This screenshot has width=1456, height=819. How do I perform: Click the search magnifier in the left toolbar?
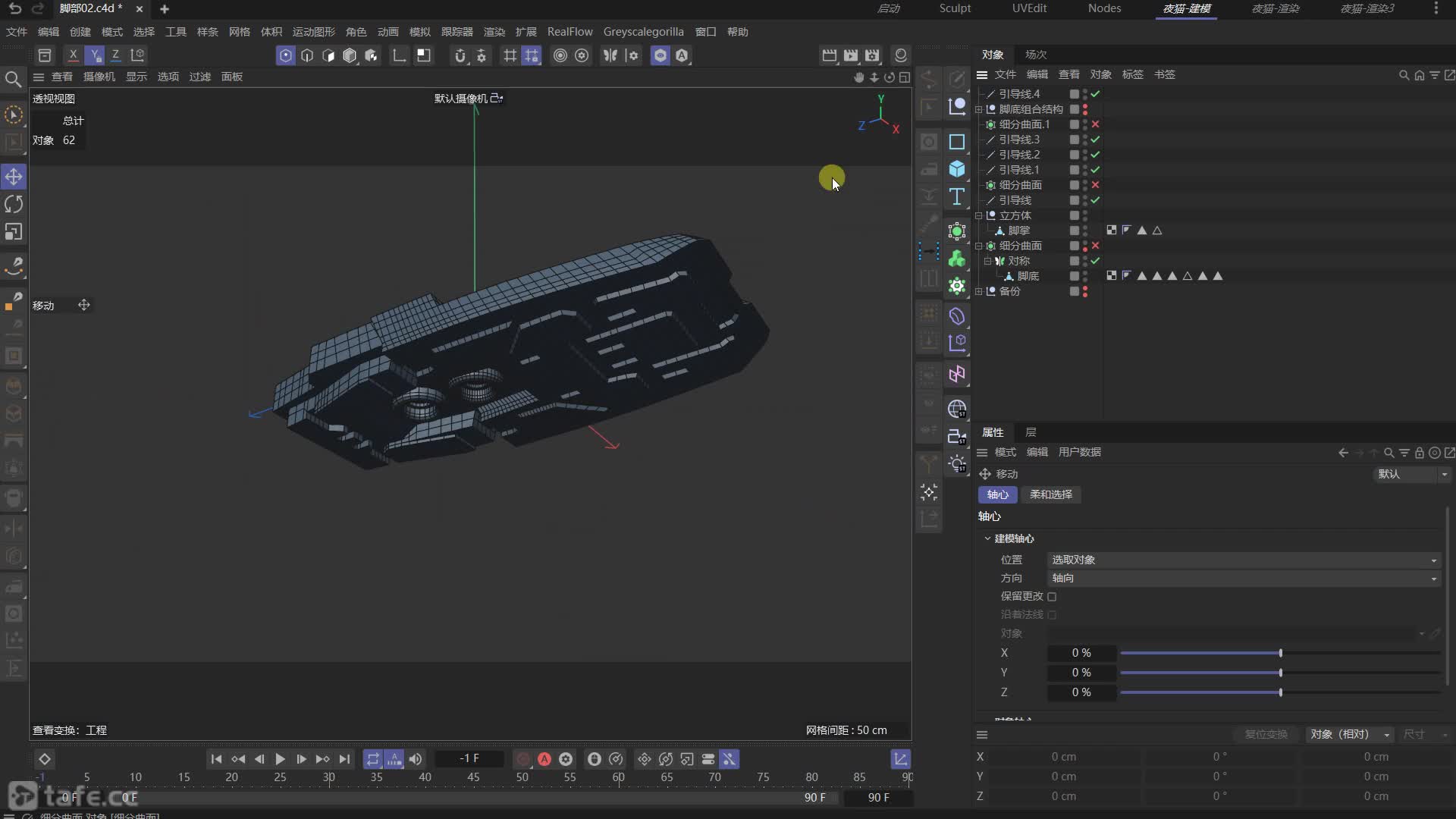point(13,79)
